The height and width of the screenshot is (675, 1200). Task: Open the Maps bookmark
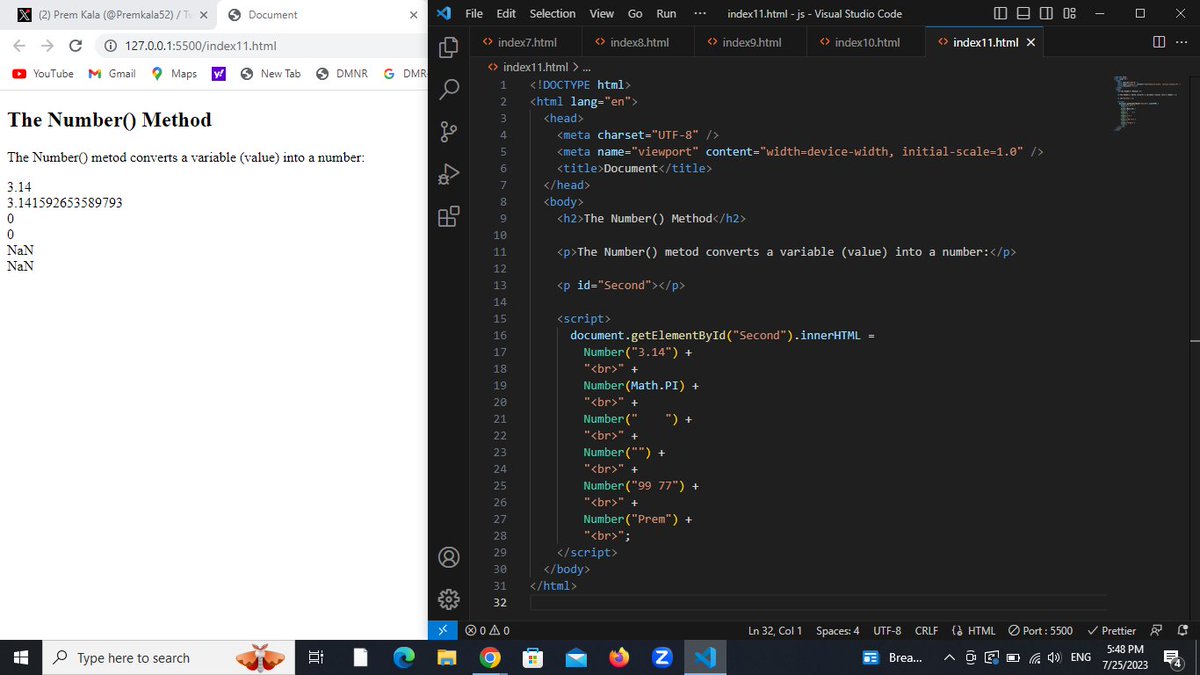coord(174,74)
